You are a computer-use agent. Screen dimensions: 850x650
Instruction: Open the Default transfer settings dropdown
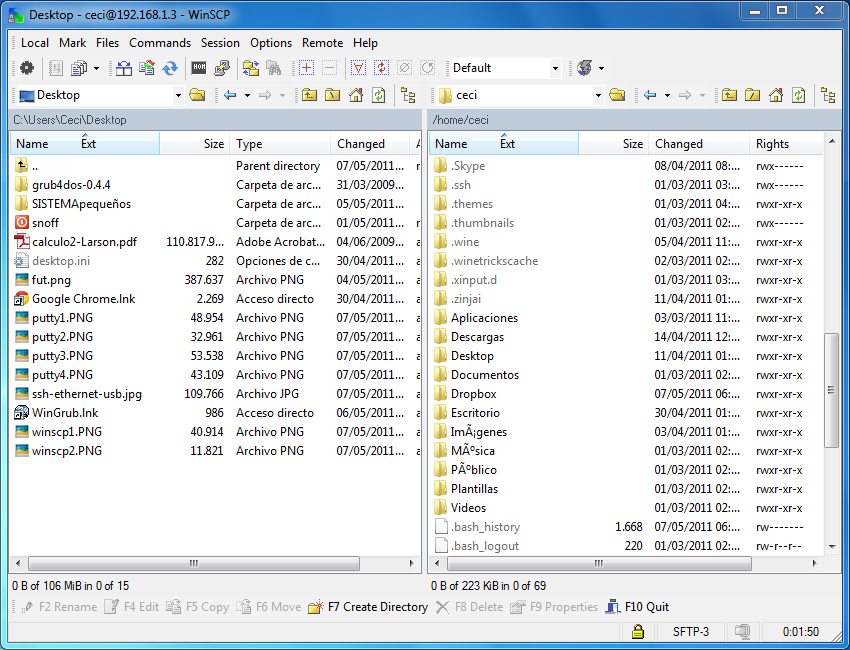(555, 68)
